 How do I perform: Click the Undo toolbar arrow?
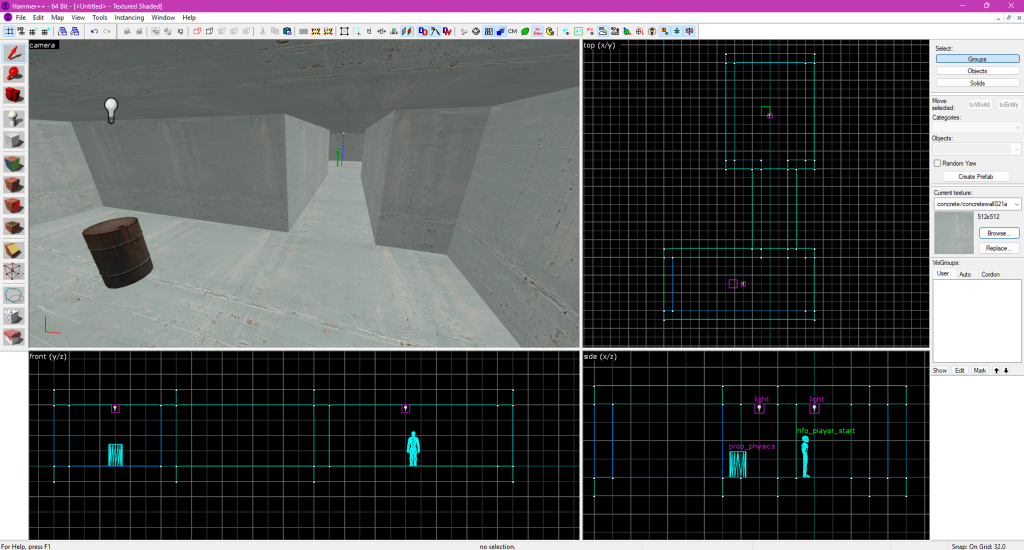94,31
